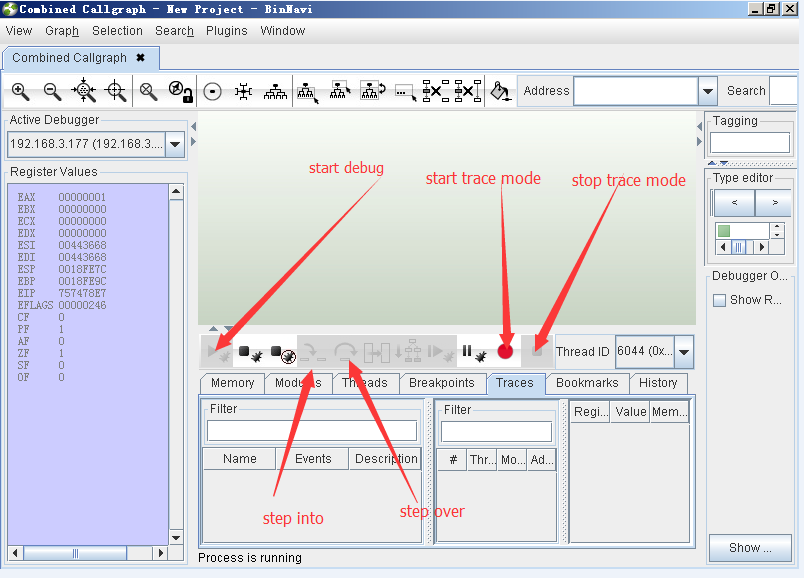Click the paint bucket color icon
This screenshot has height=578, width=804.
[500, 91]
